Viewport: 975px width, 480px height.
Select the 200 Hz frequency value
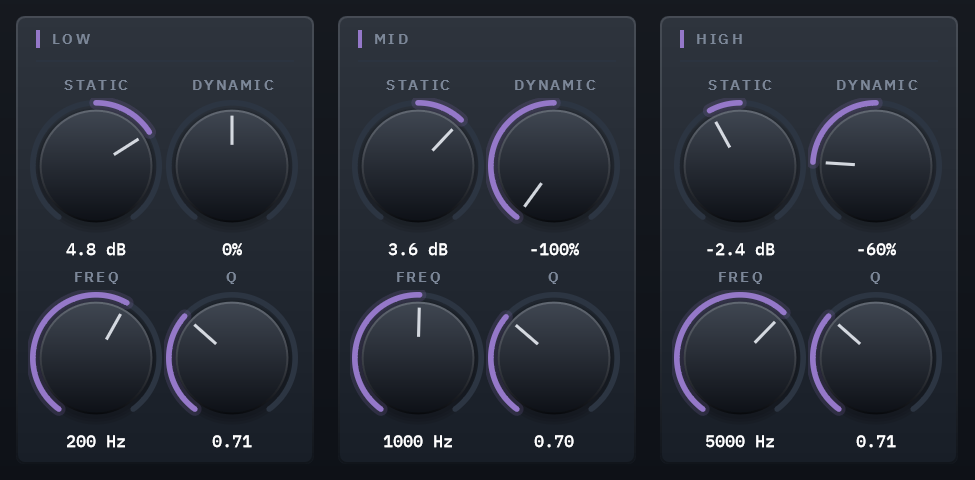(x=96, y=442)
